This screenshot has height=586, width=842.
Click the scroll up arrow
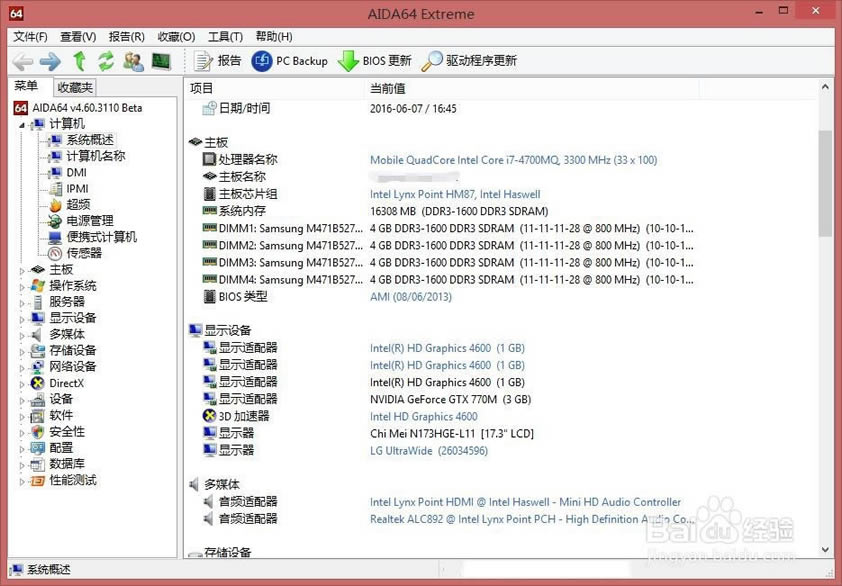[x=825, y=87]
